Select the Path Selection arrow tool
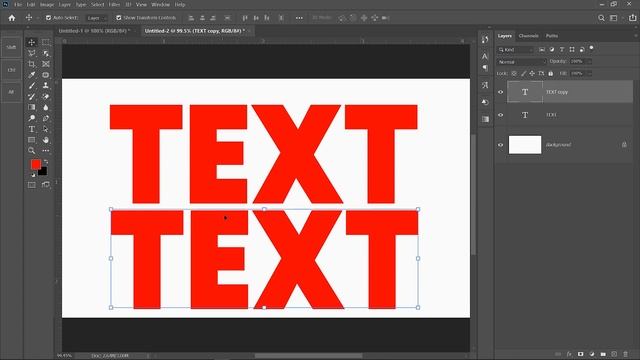 pyautogui.click(x=46, y=129)
